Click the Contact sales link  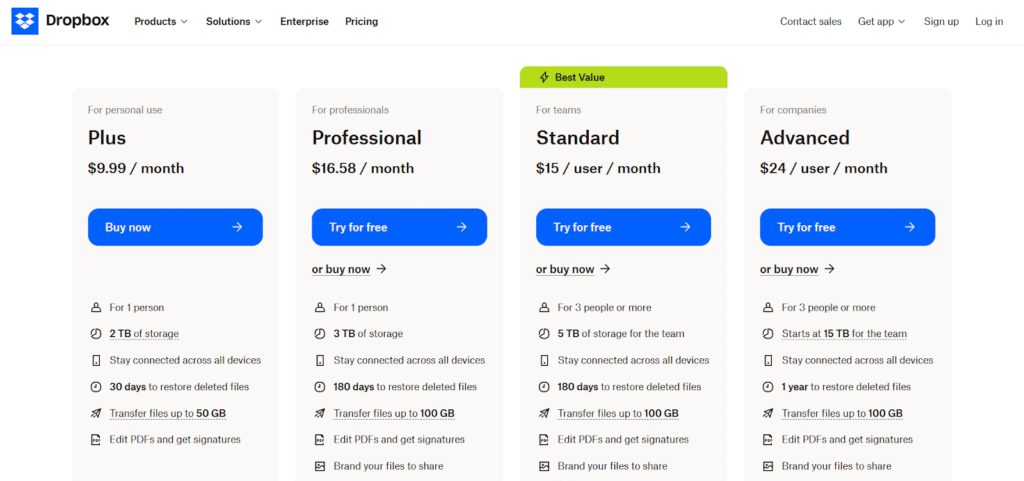point(811,21)
